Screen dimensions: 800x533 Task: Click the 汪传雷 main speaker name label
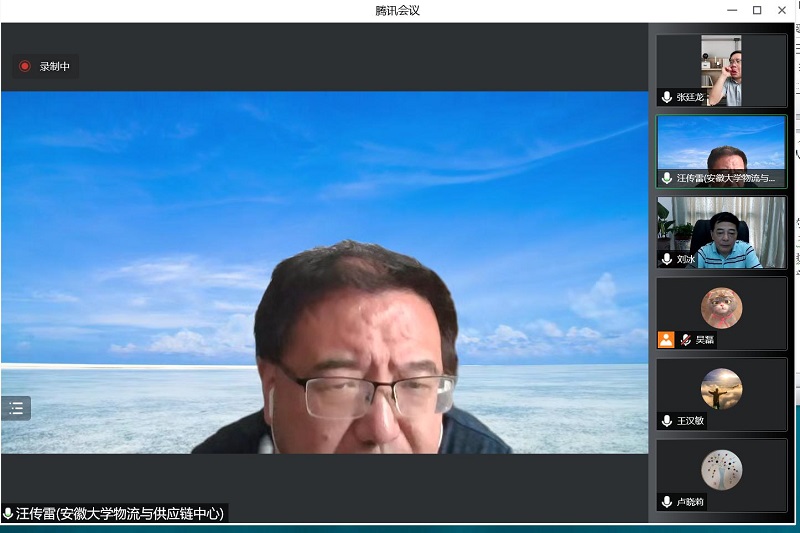(x=120, y=514)
